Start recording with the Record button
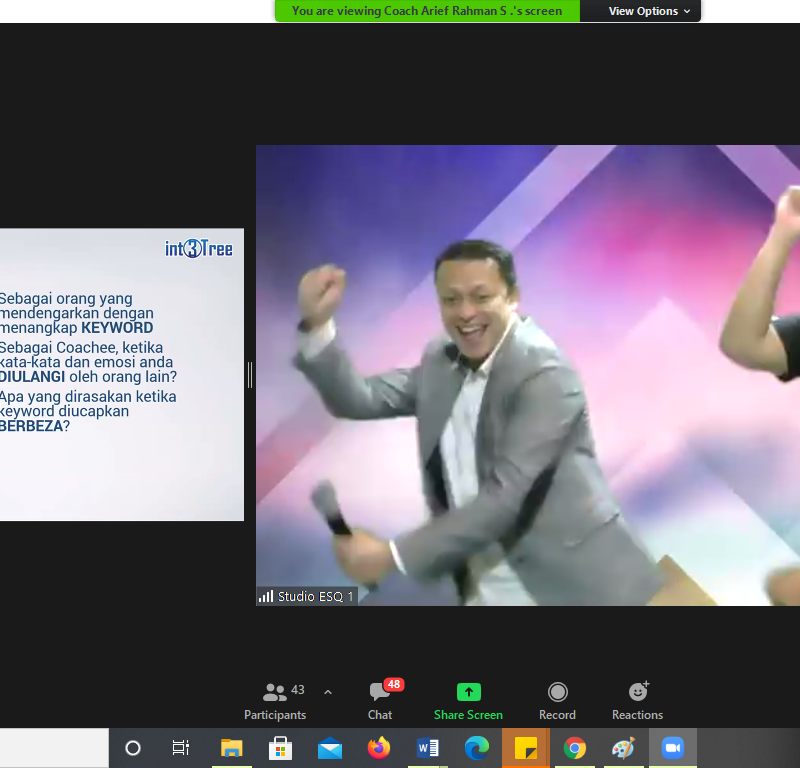800x768 pixels. click(x=557, y=700)
